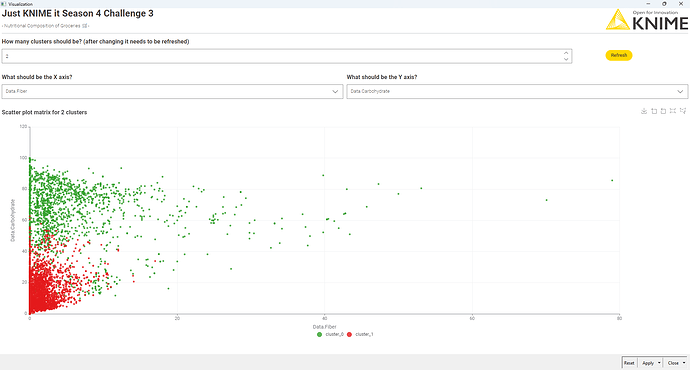
Task: Click the Close button in bottom bar
Action: 673,363
